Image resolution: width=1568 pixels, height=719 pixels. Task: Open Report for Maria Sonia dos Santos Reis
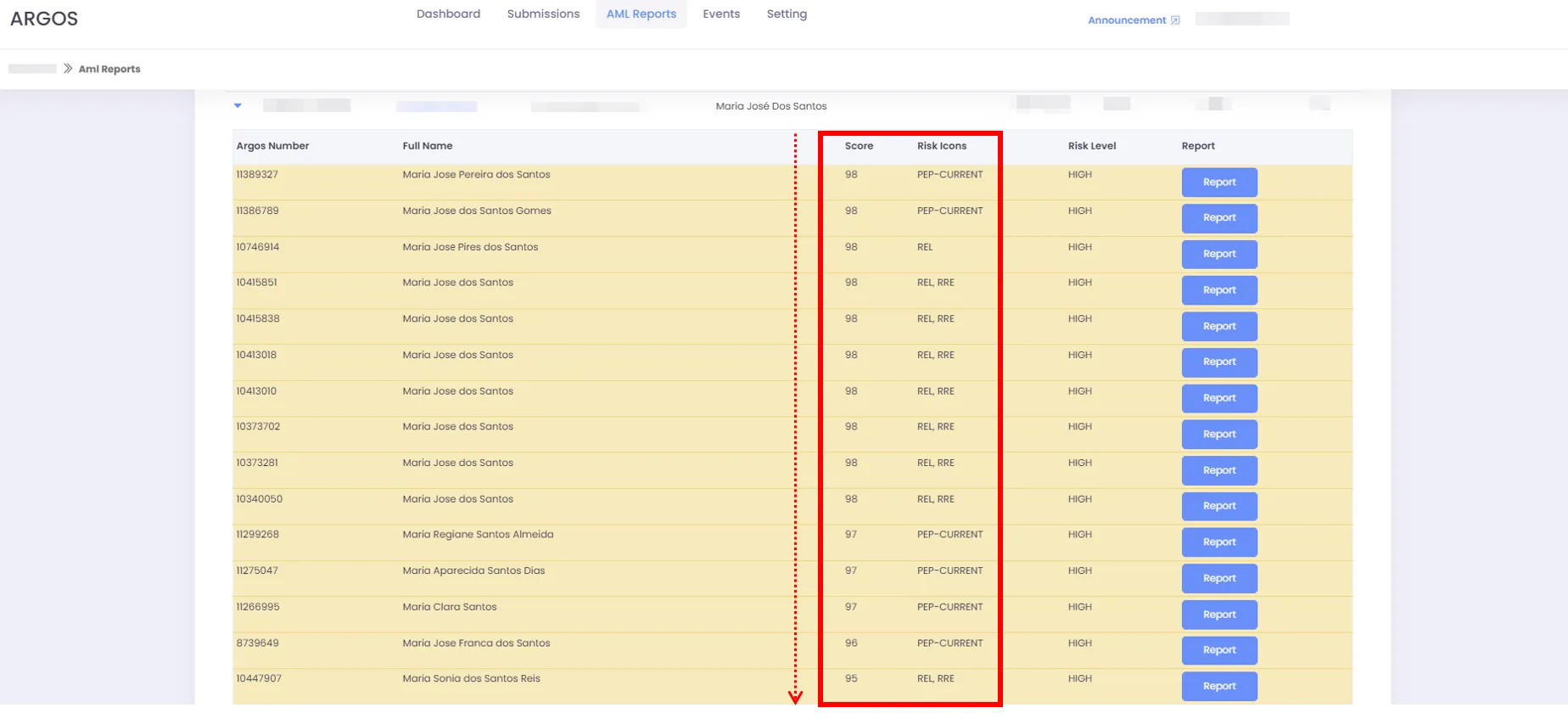tap(1219, 687)
